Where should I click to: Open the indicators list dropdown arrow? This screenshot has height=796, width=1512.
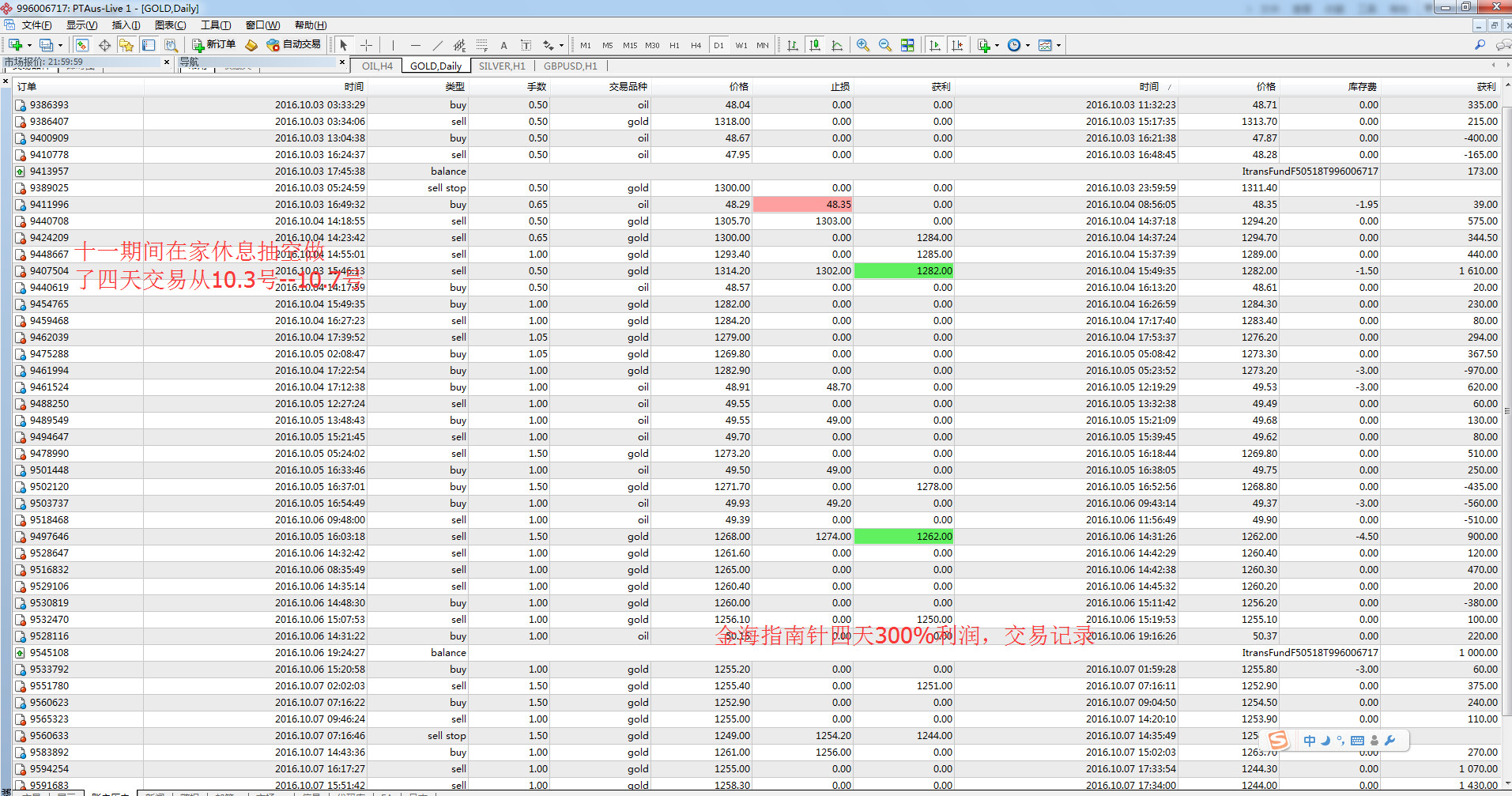pos(997,45)
